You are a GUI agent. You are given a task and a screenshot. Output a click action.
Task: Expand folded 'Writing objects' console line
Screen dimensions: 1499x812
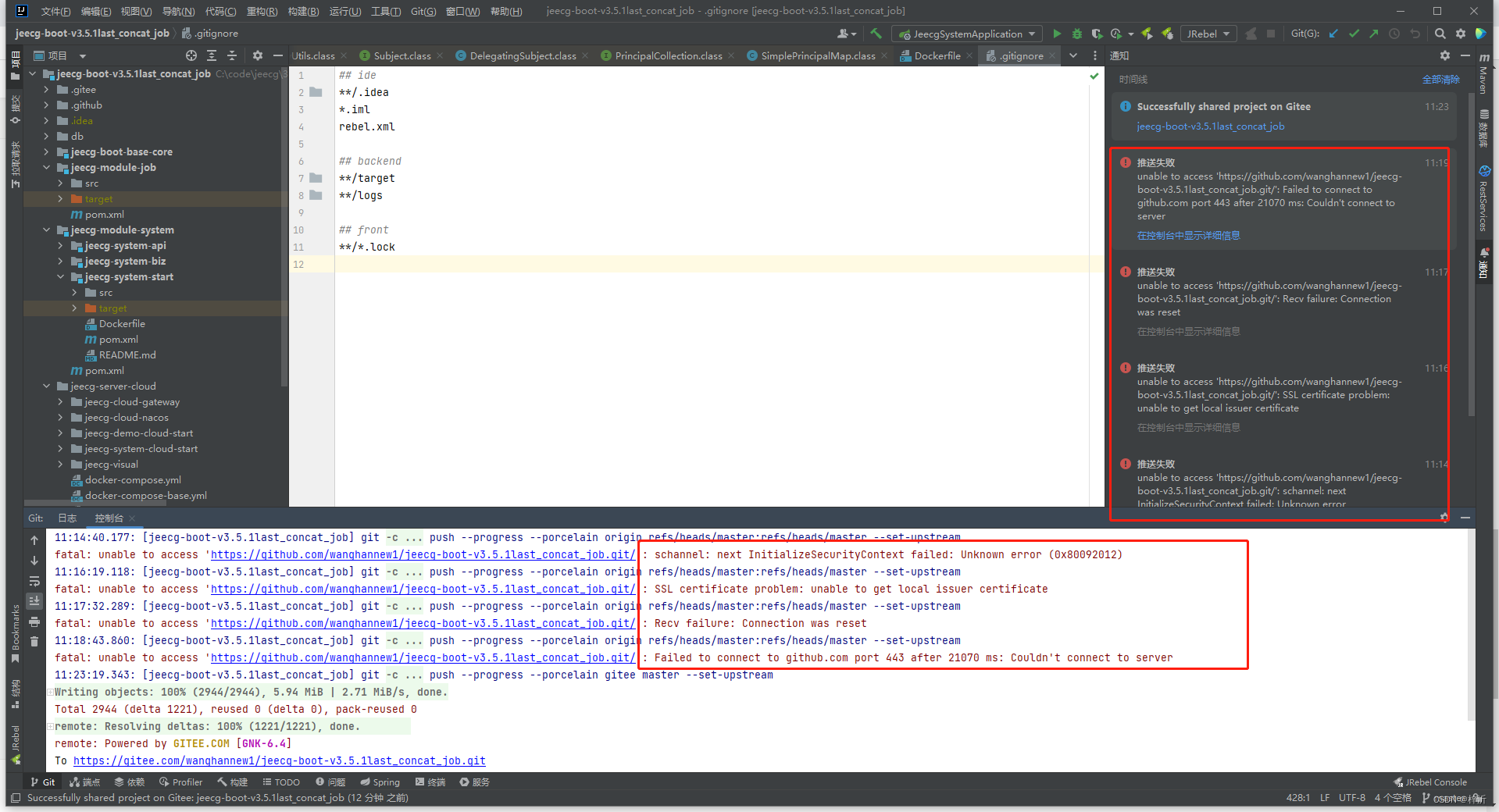50,692
